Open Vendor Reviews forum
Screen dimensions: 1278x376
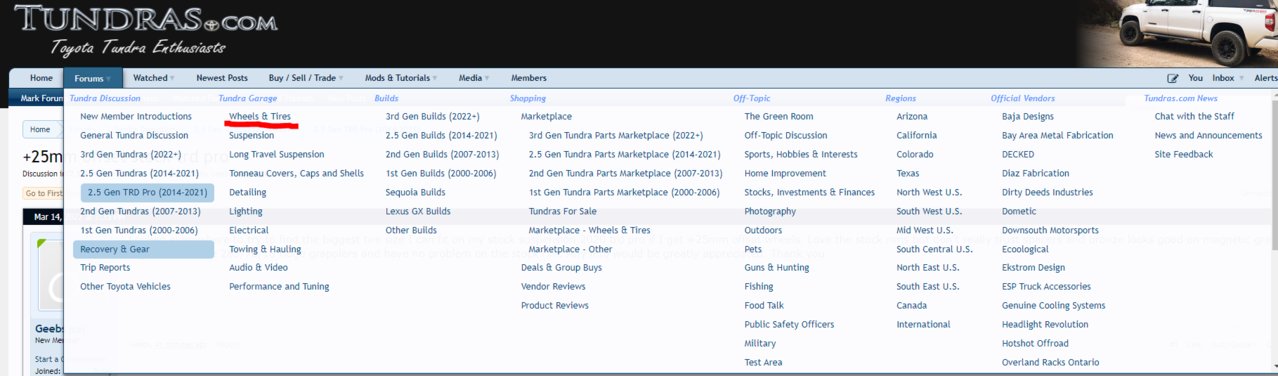pos(553,286)
